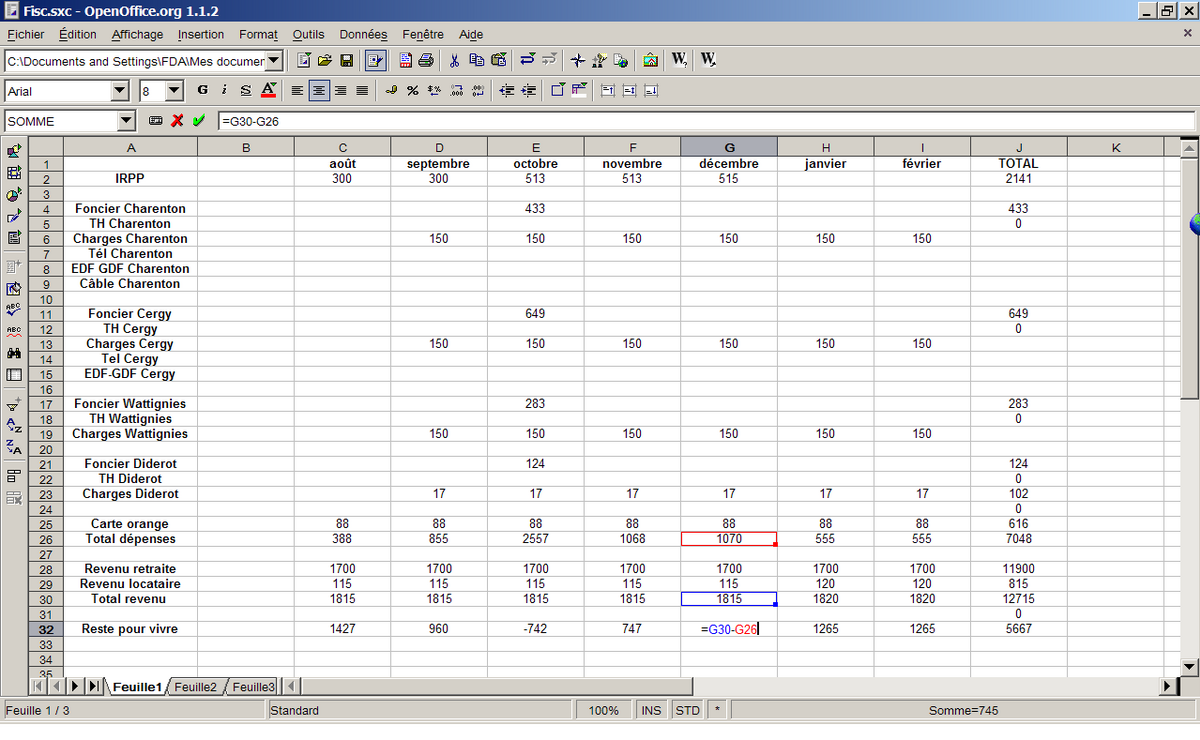Open the Fichier menu
Screen dimensions: 1200x740
point(25,34)
